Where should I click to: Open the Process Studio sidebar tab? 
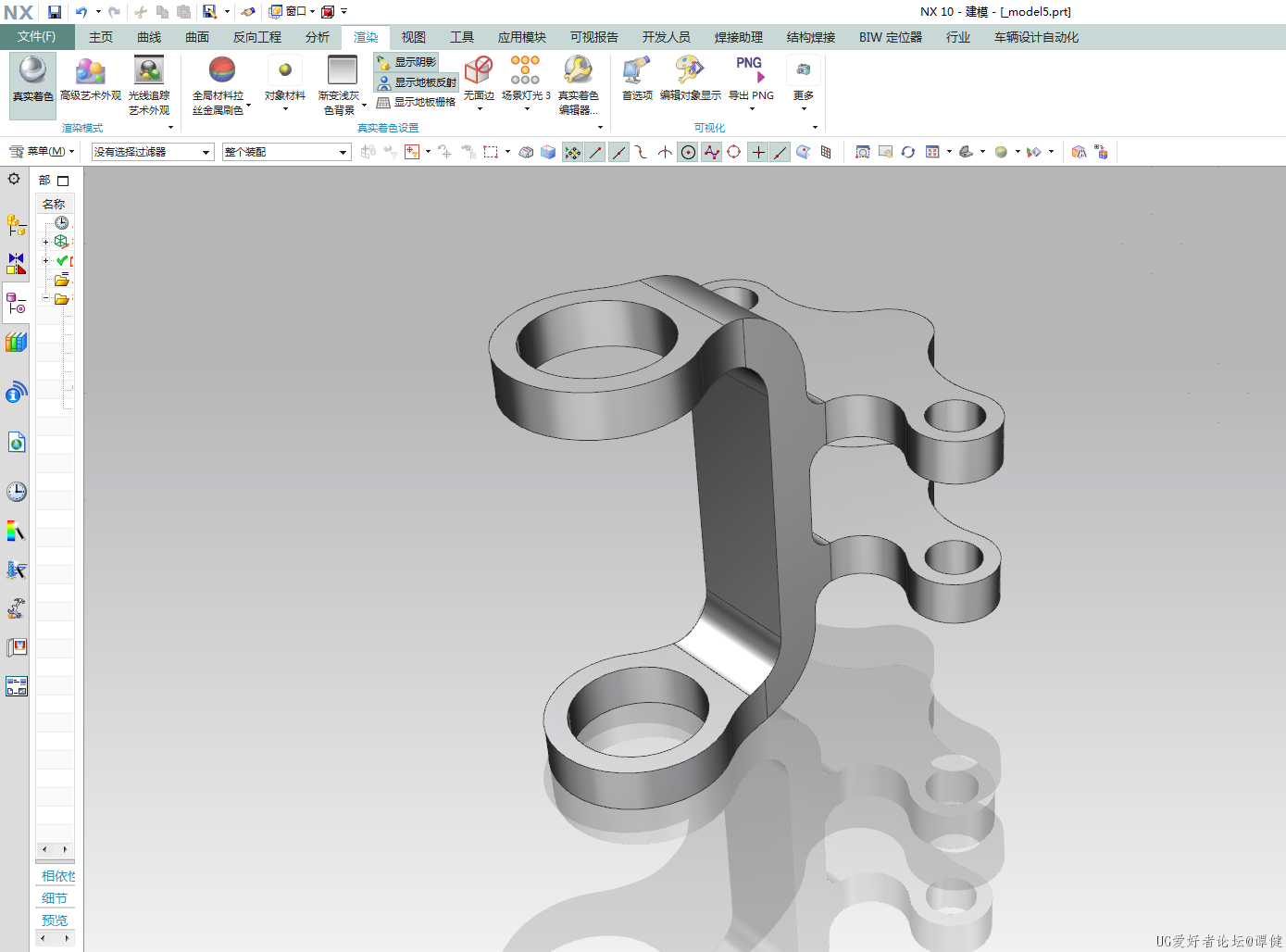coord(16,570)
